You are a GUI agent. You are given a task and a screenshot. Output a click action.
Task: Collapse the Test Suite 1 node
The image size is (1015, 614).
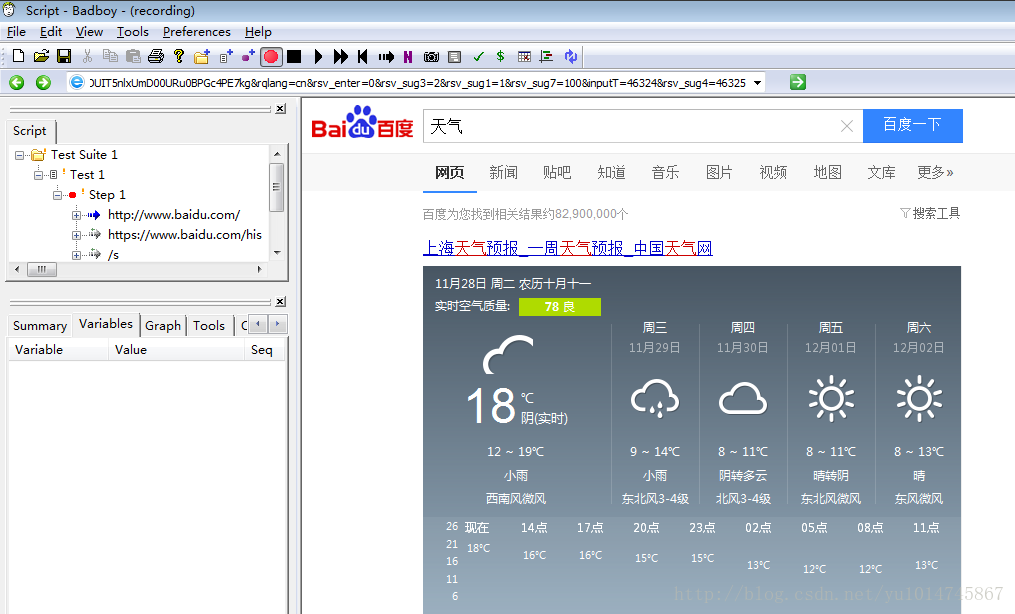click(19, 155)
